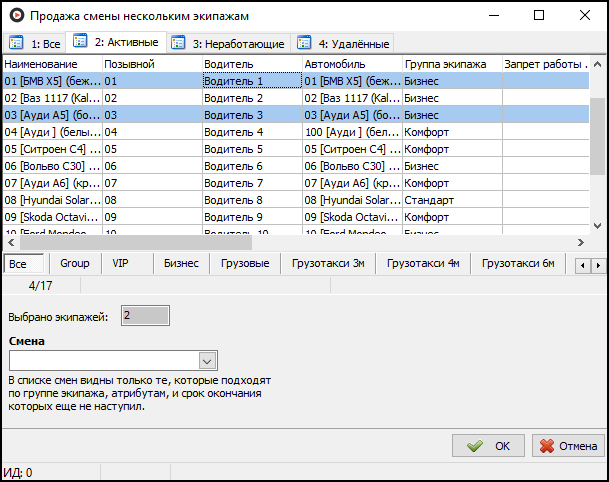The image size is (609, 482).
Task: Click the Отмена button
Action: coord(568,446)
